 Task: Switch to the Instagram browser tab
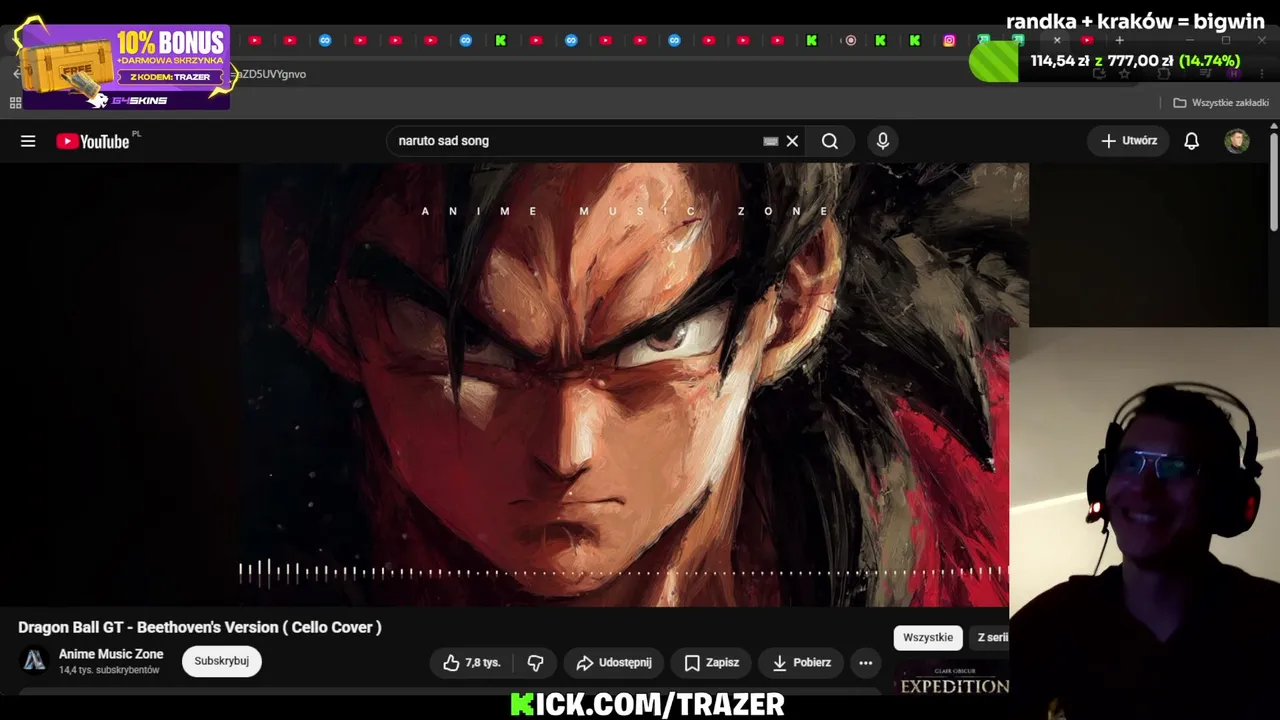tap(949, 40)
